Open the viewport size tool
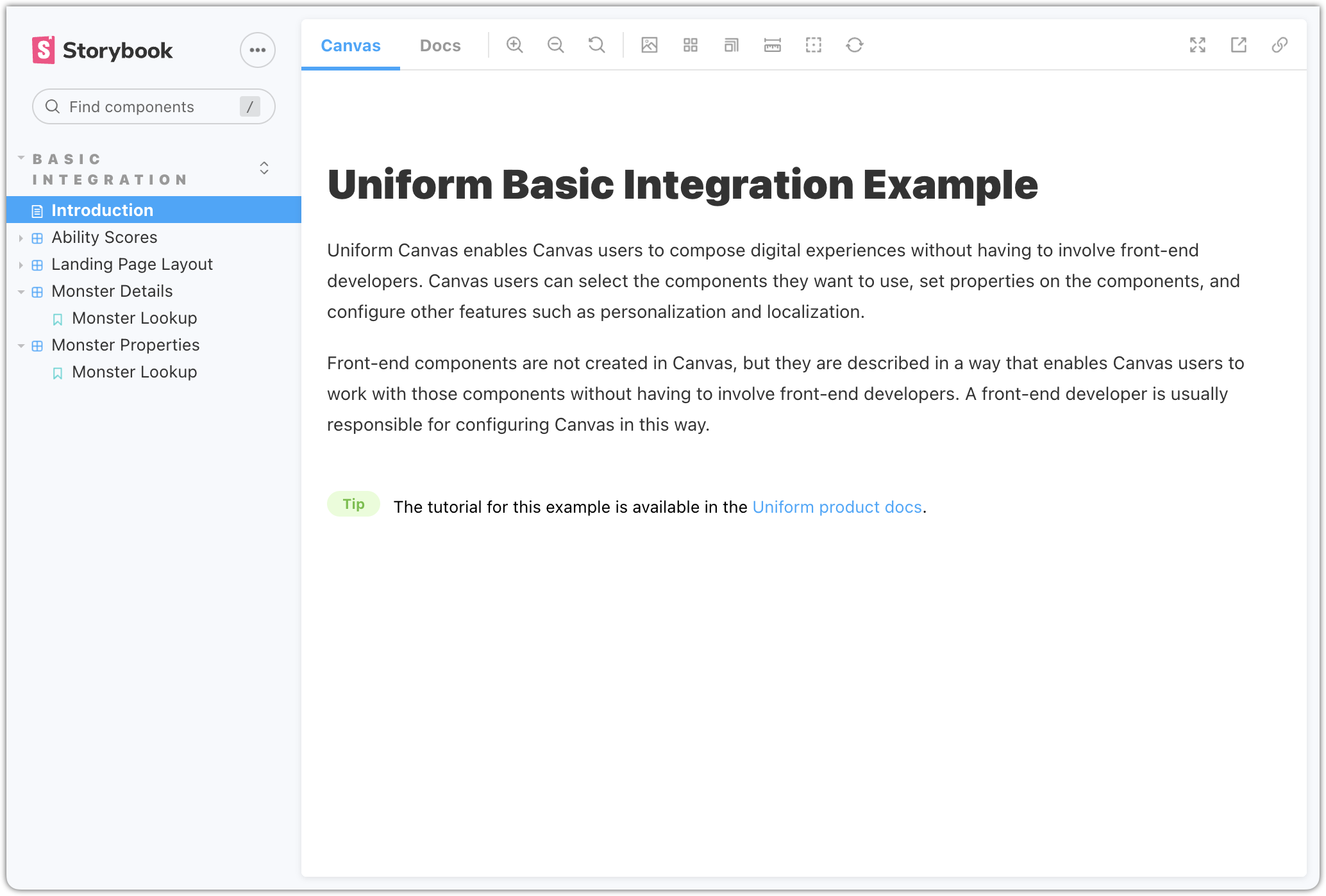 732,45
